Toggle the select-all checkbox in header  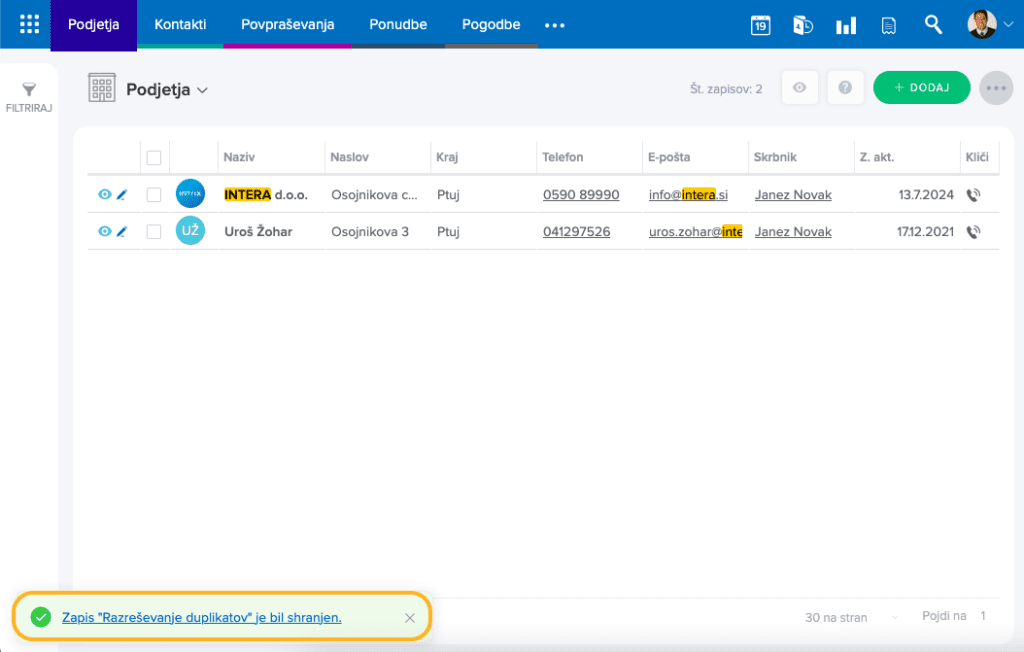pyautogui.click(x=154, y=157)
